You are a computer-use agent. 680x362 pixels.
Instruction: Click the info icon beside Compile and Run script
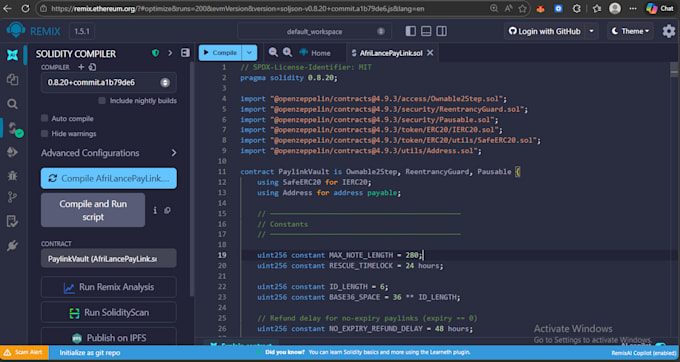point(155,210)
